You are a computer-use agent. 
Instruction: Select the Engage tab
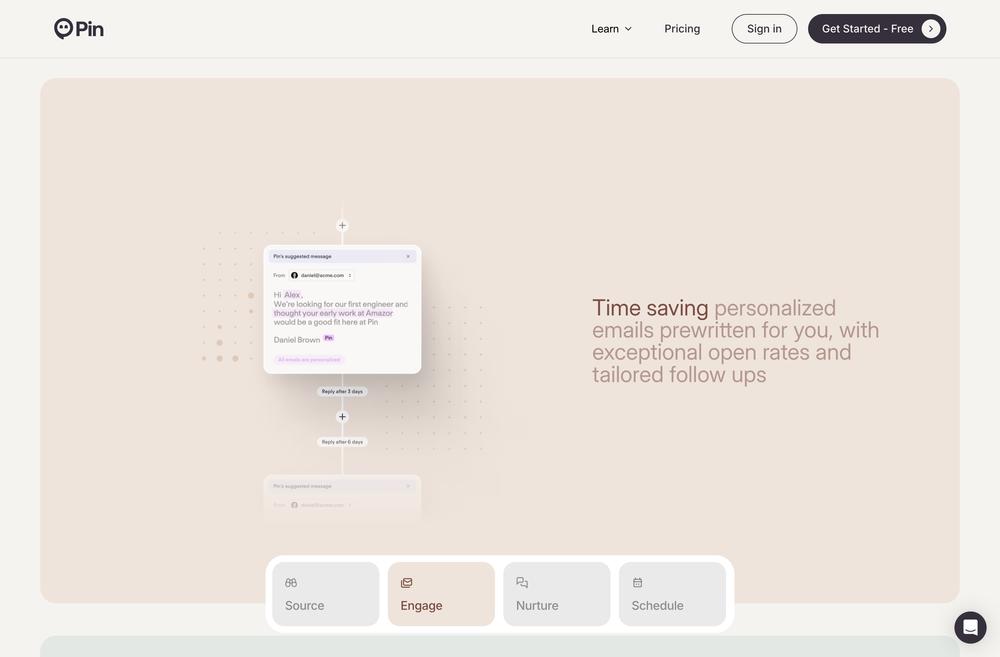click(x=441, y=594)
